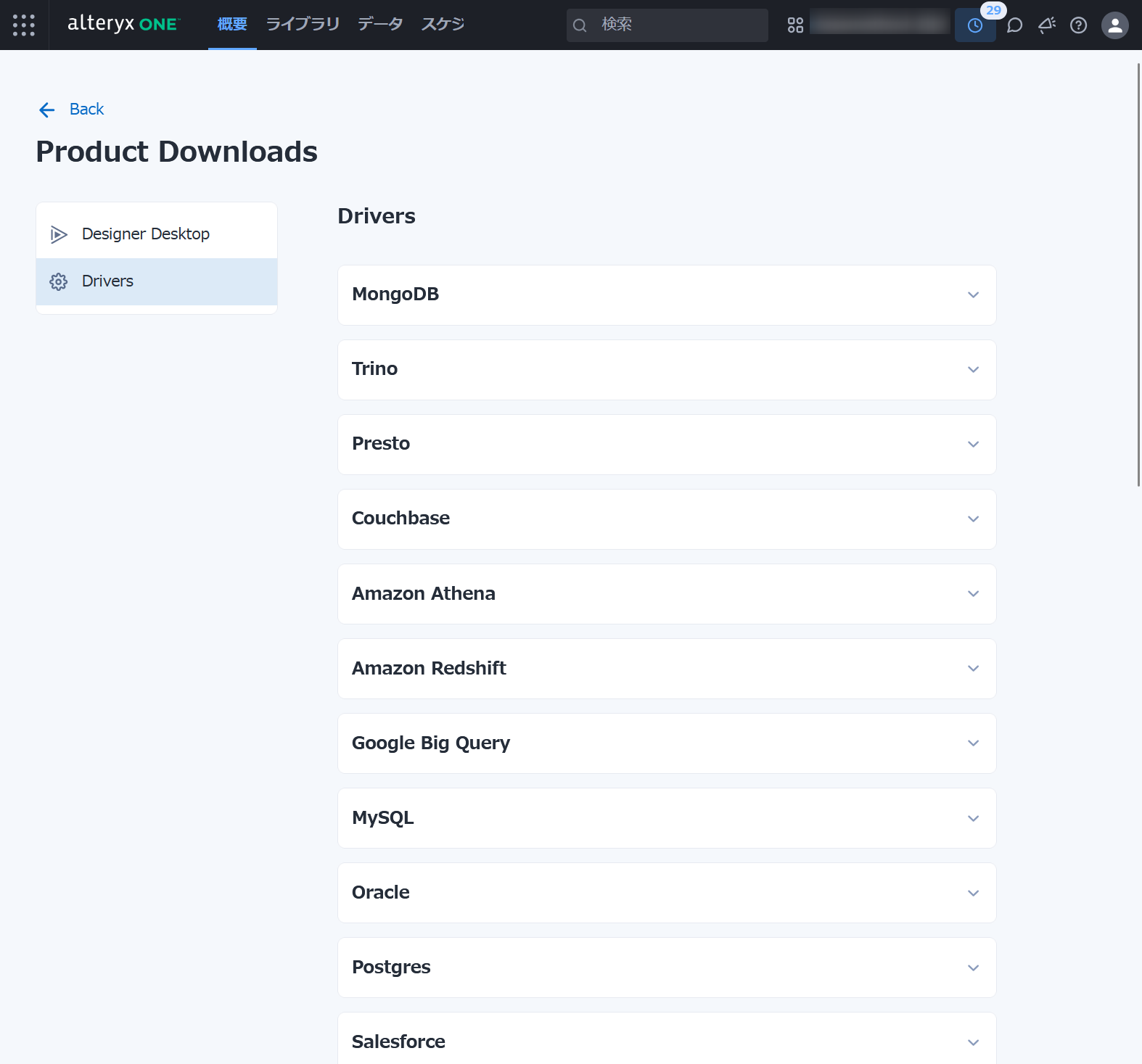Screen dimensions: 1142x1064
Task: Open the app launcher grid icon
Action: point(24,25)
